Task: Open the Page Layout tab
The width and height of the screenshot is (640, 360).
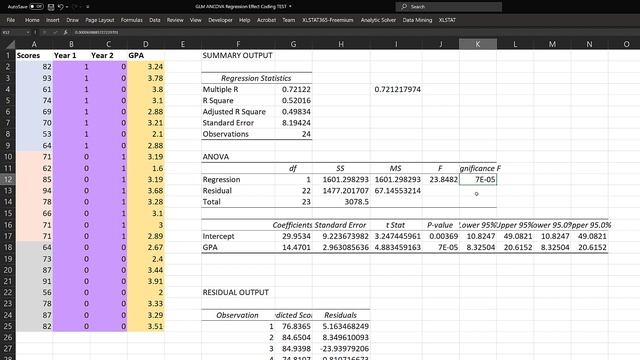Action: (x=100, y=20)
